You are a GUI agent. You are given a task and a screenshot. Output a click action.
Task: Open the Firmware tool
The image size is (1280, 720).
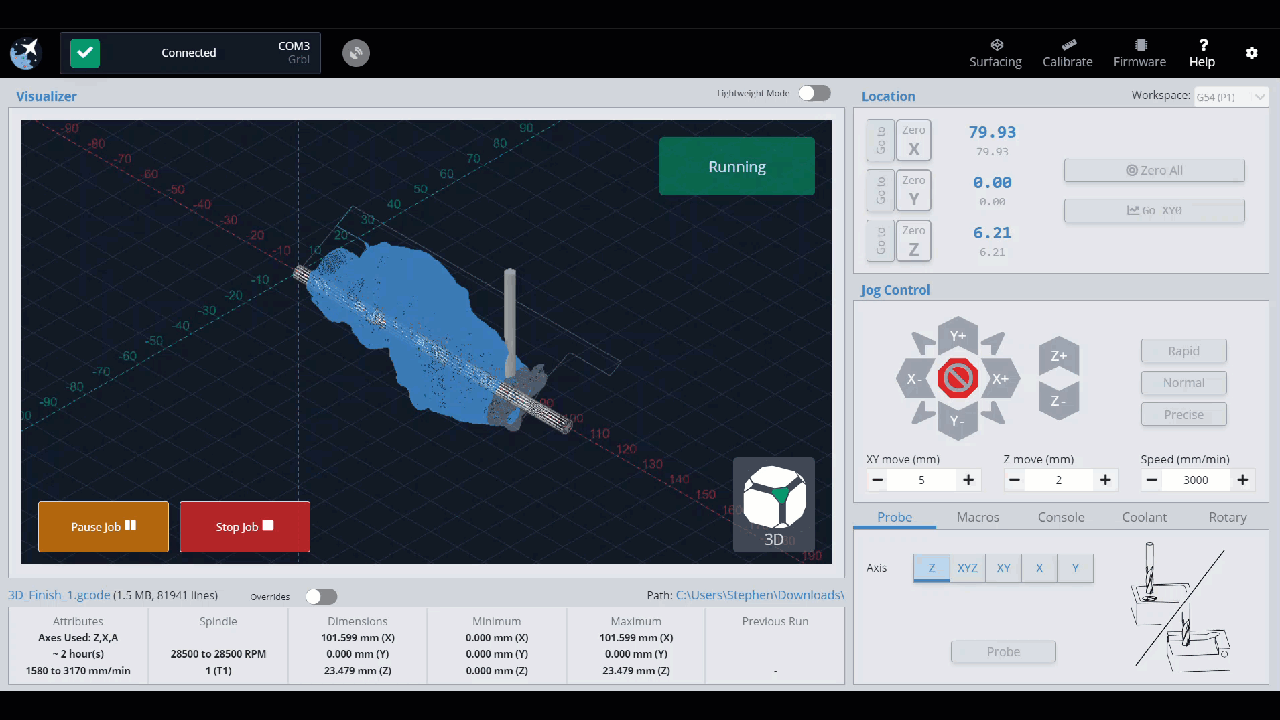pos(1139,53)
